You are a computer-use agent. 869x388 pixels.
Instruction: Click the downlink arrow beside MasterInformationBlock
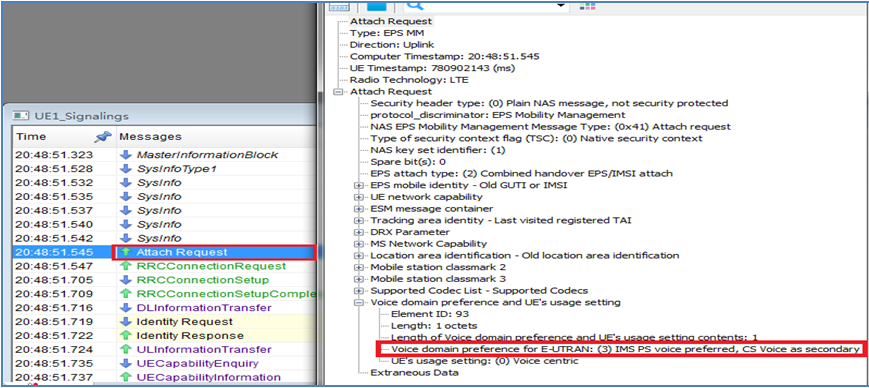point(126,155)
